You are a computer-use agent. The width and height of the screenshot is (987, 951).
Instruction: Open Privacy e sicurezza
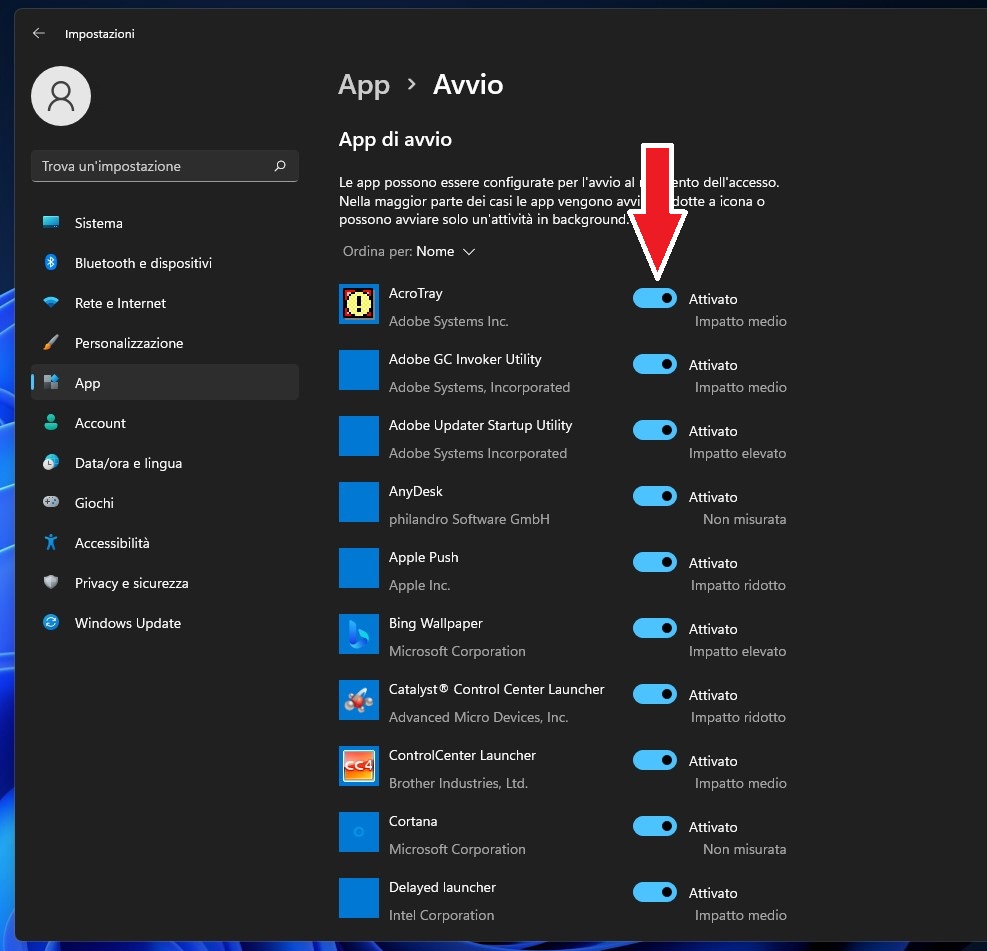point(165,583)
